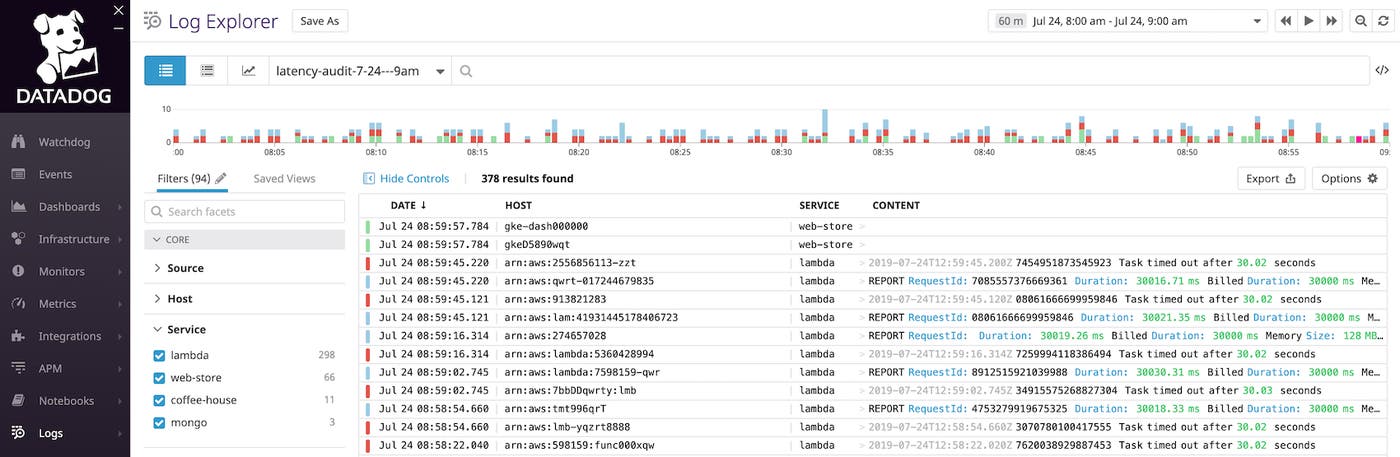Screen dimensions: 1400x457
Task: Click the 60 m time preset badge
Action: click(x=1009, y=21)
